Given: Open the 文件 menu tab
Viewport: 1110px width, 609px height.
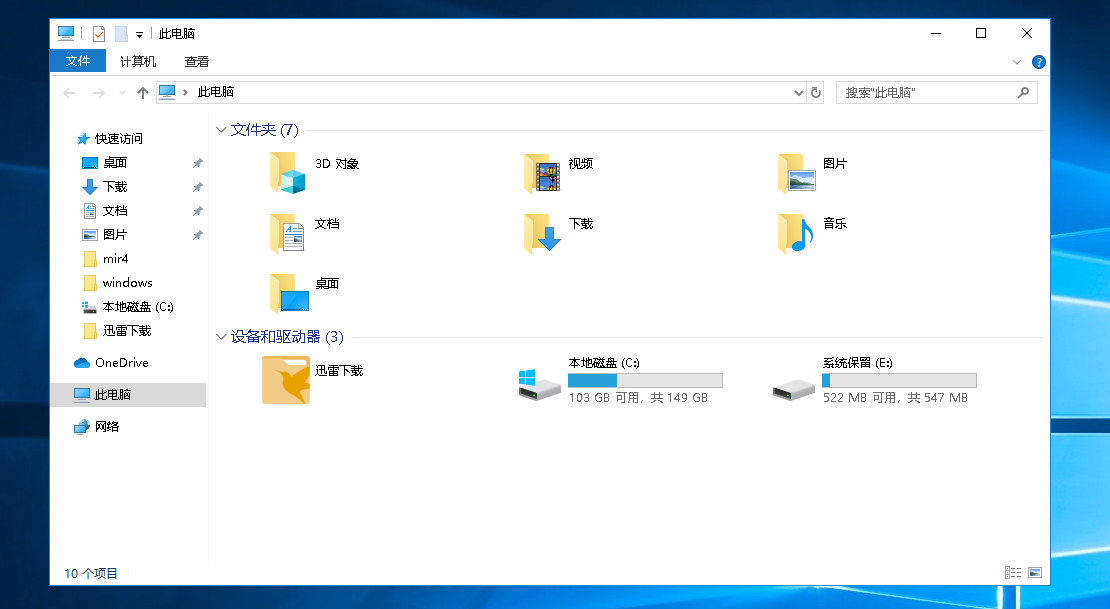Looking at the screenshot, I should pyautogui.click(x=78, y=61).
